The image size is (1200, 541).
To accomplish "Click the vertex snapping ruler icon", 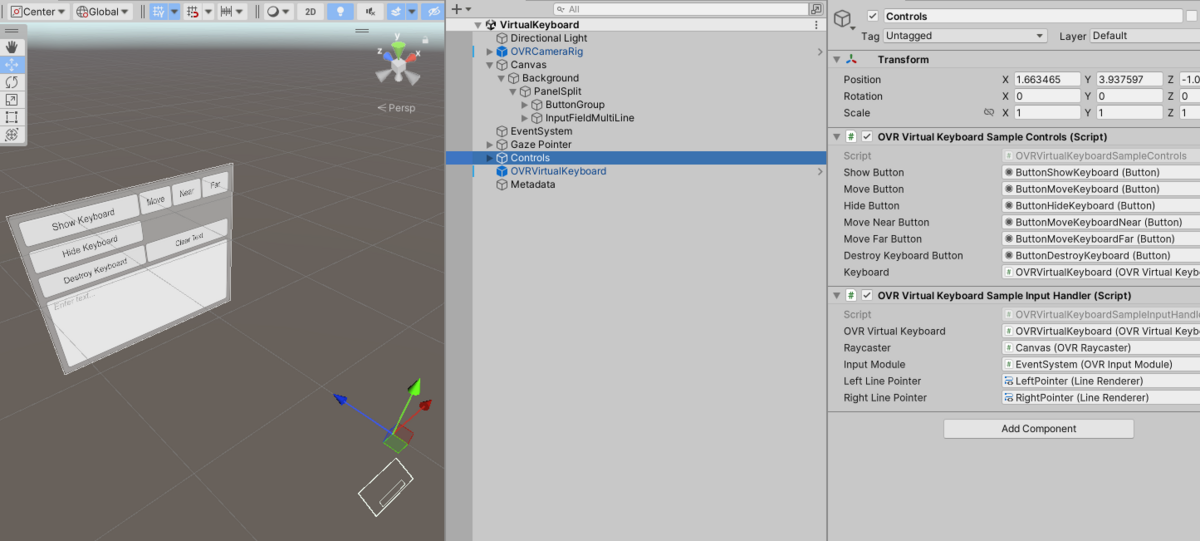I will tap(227, 12).
